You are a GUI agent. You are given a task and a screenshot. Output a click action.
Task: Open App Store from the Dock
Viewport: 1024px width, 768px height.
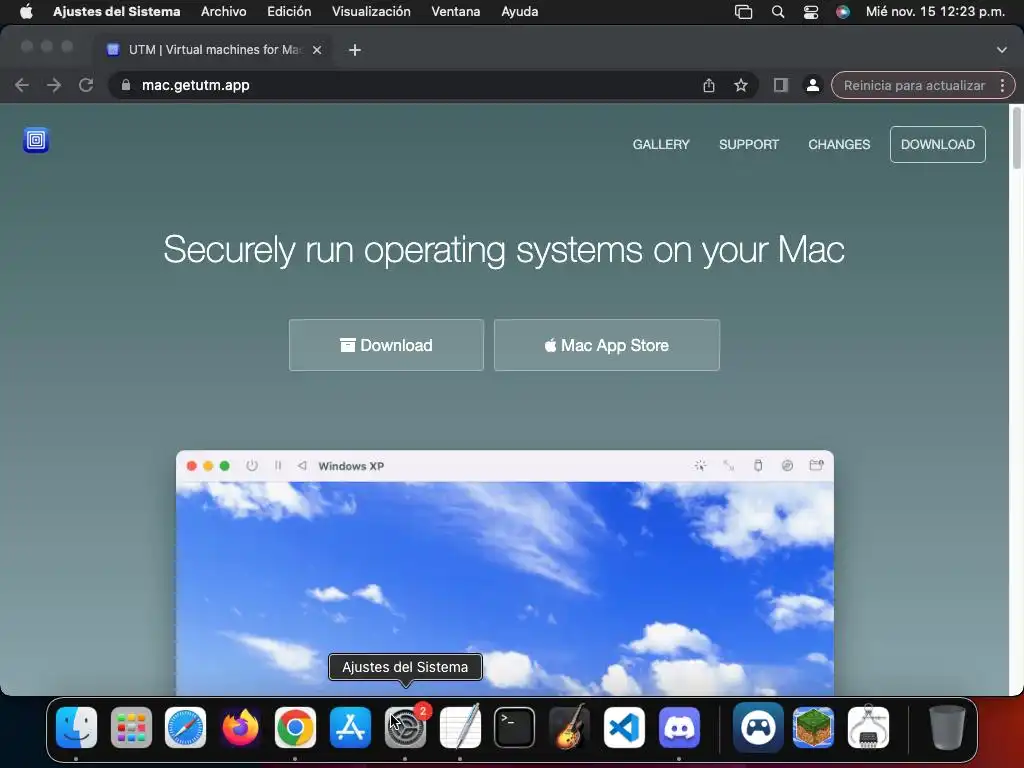350,727
